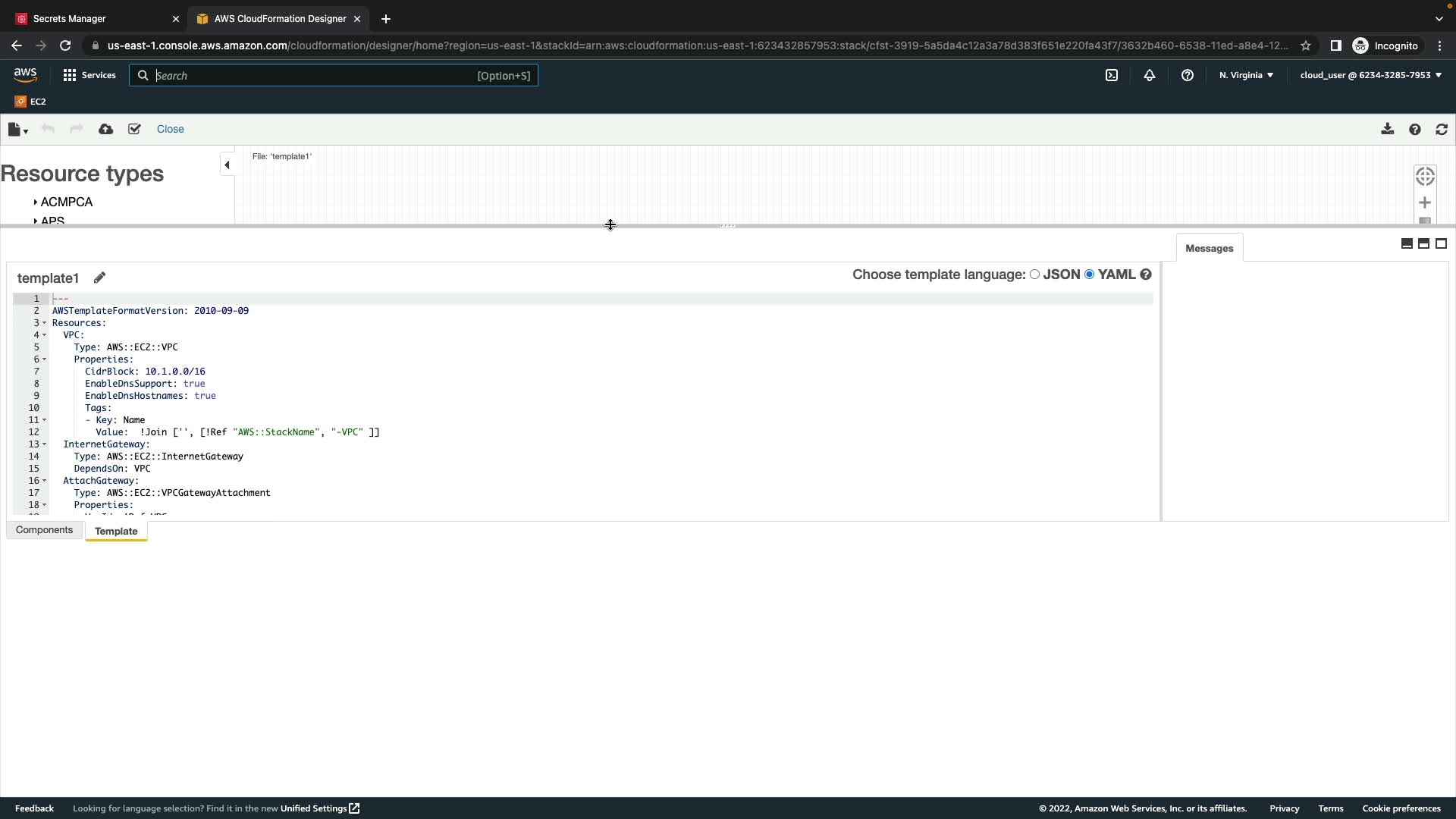Click Fit to window crosshair icon
Viewport: 1456px width, 819px height.
(x=1425, y=176)
